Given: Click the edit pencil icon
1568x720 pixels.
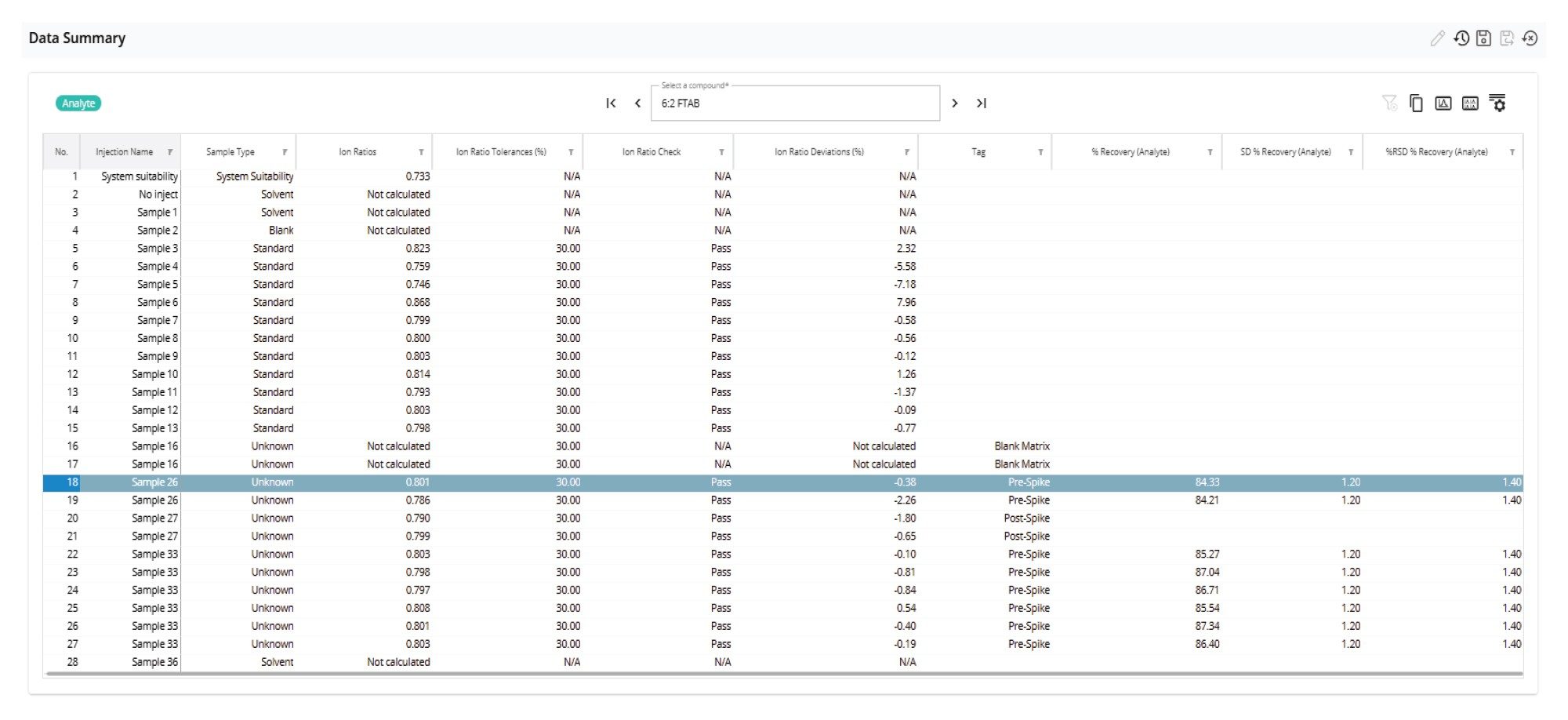Looking at the screenshot, I should (x=1437, y=38).
